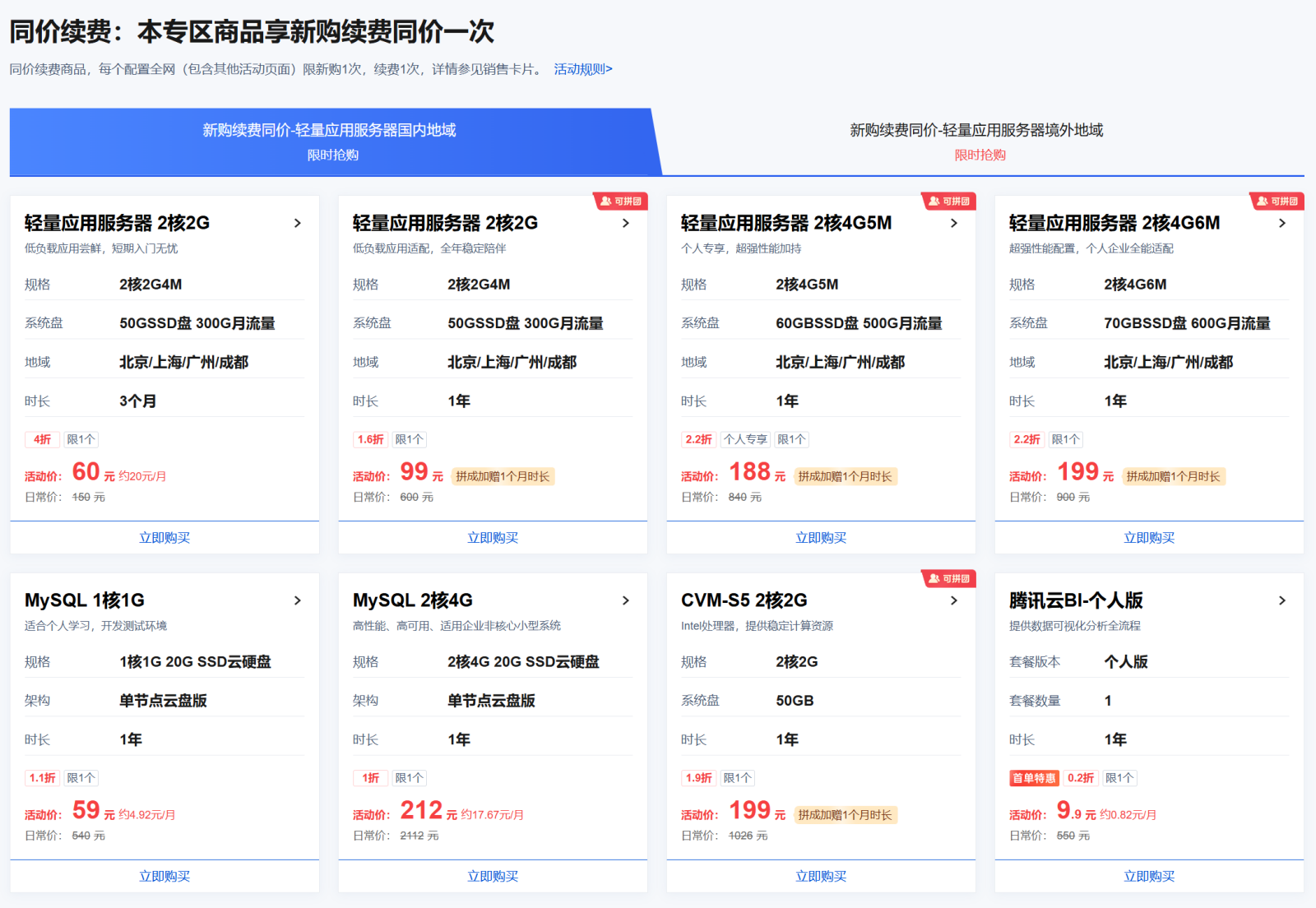Click arrow beside 轻量应用服务器 2核4G6M title

pos(1282,224)
